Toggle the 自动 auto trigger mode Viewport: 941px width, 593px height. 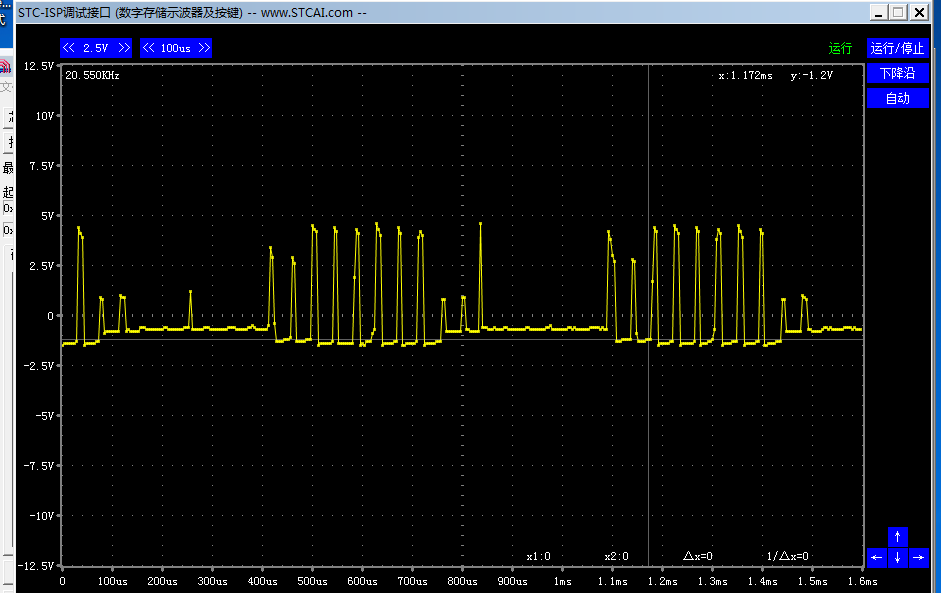pos(897,98)
